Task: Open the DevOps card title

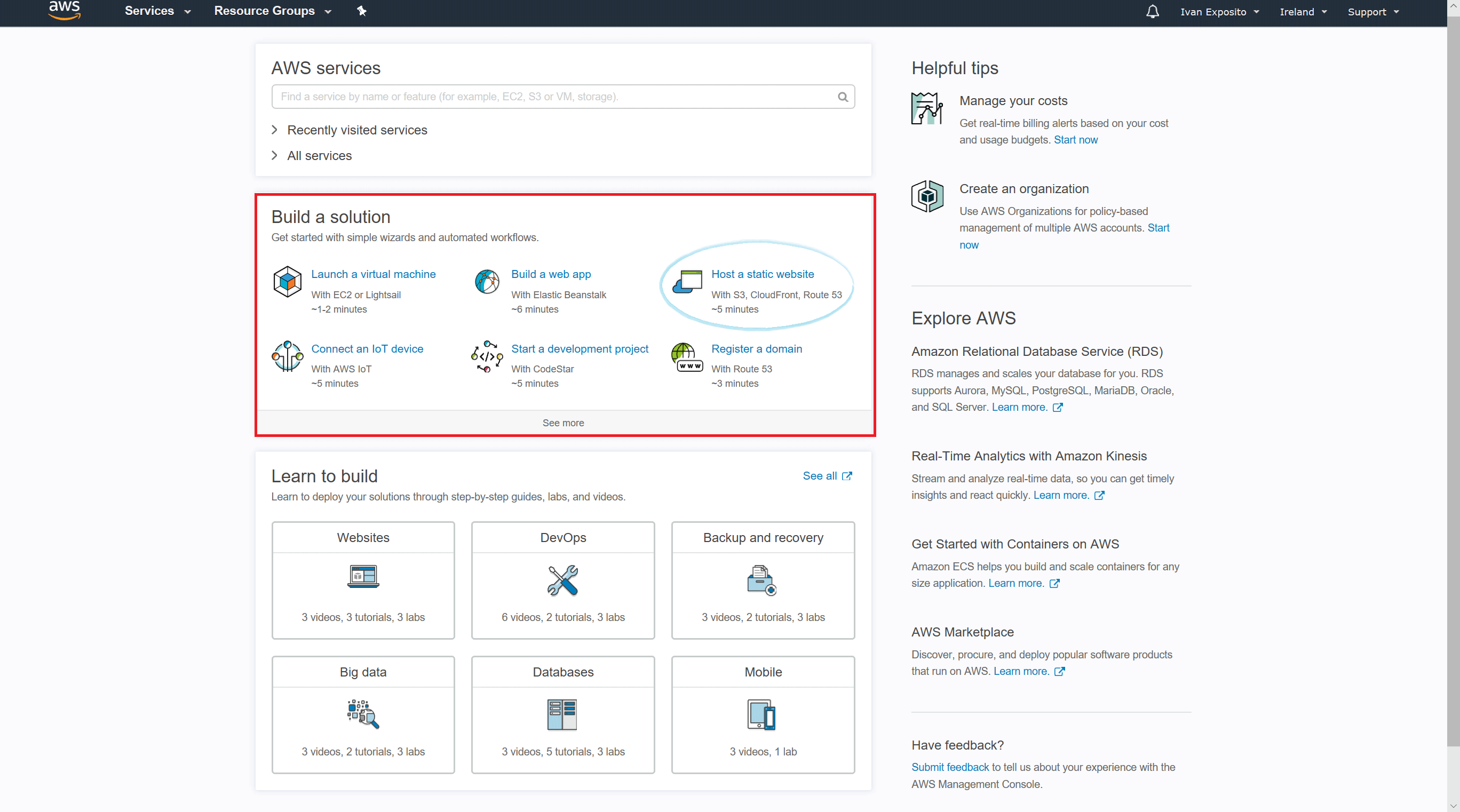Action: [563, 538]
